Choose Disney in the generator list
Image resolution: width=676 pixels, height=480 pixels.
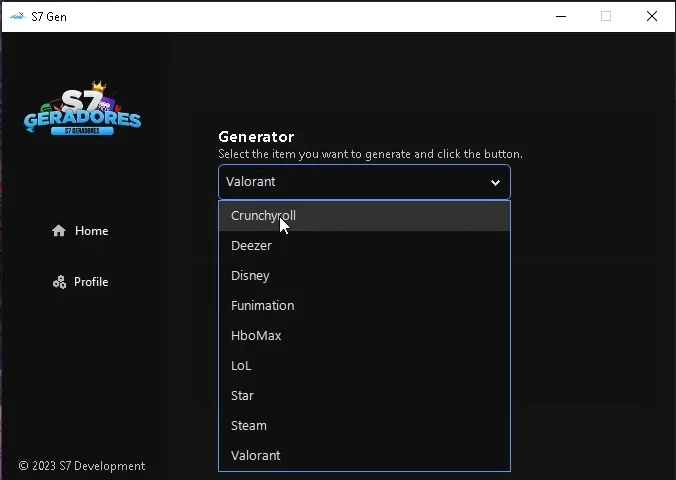coord(364,276)
